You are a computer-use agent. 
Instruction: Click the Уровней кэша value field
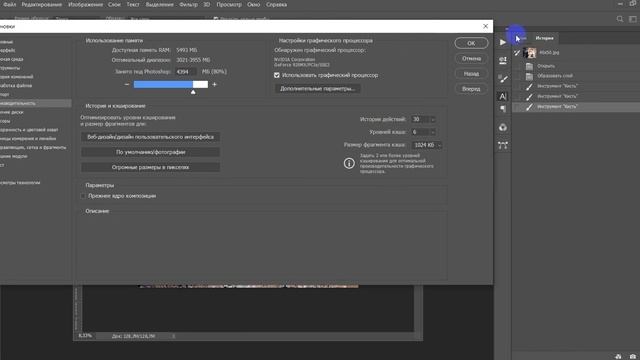click(420, 132)
